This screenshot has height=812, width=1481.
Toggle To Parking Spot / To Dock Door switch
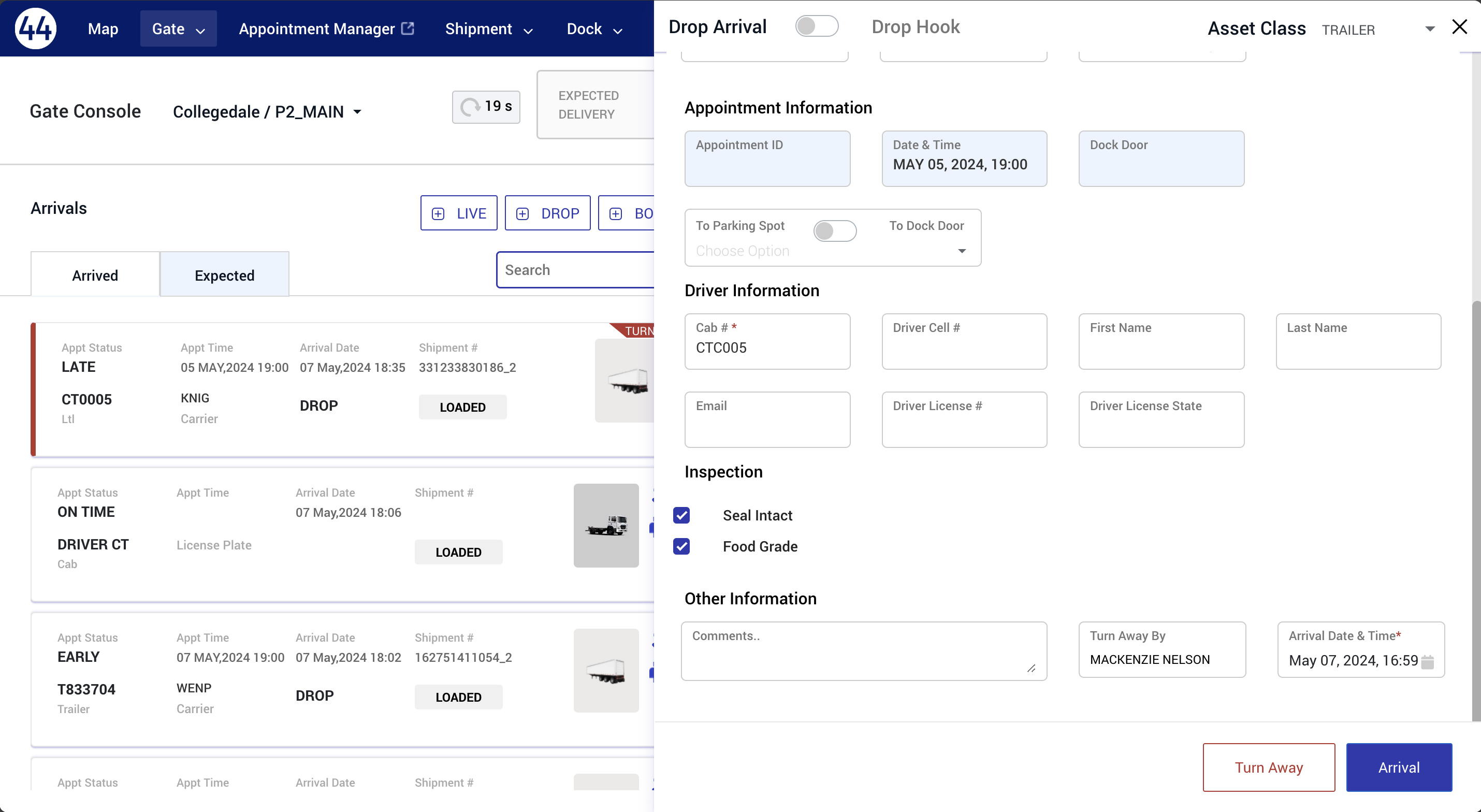click(835, 231)
